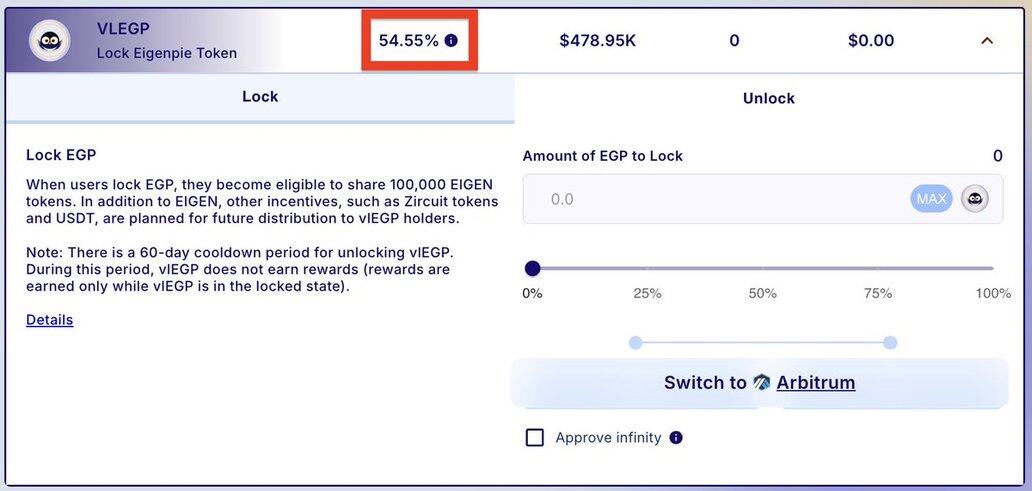The image size is (1032, 491).
Task: Click the slider handle at 0%
Action: coord(533,268)
